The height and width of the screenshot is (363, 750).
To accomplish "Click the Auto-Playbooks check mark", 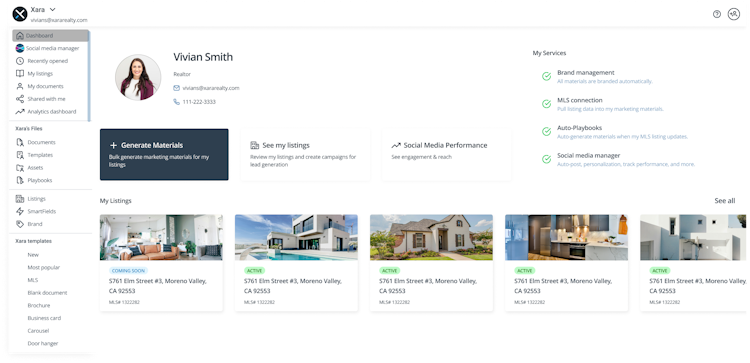I will [x=546, y=132].
